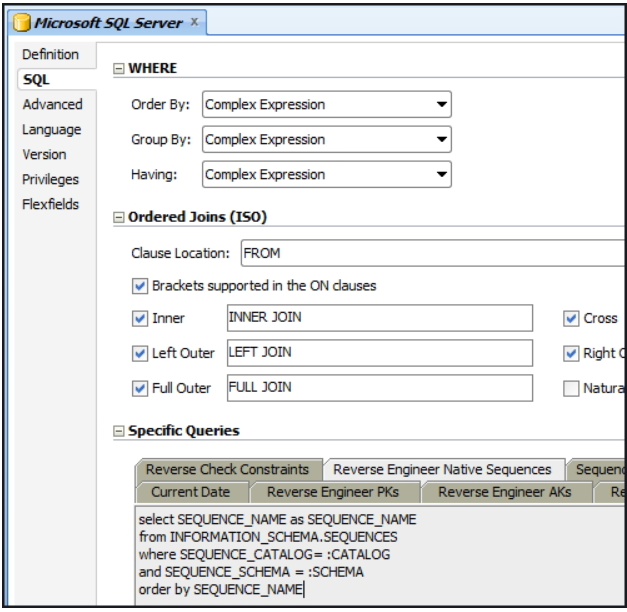Click the database icon on Microsoft SQL Server tab
This screenshot has height=612, width=627.
click(22, 22)
